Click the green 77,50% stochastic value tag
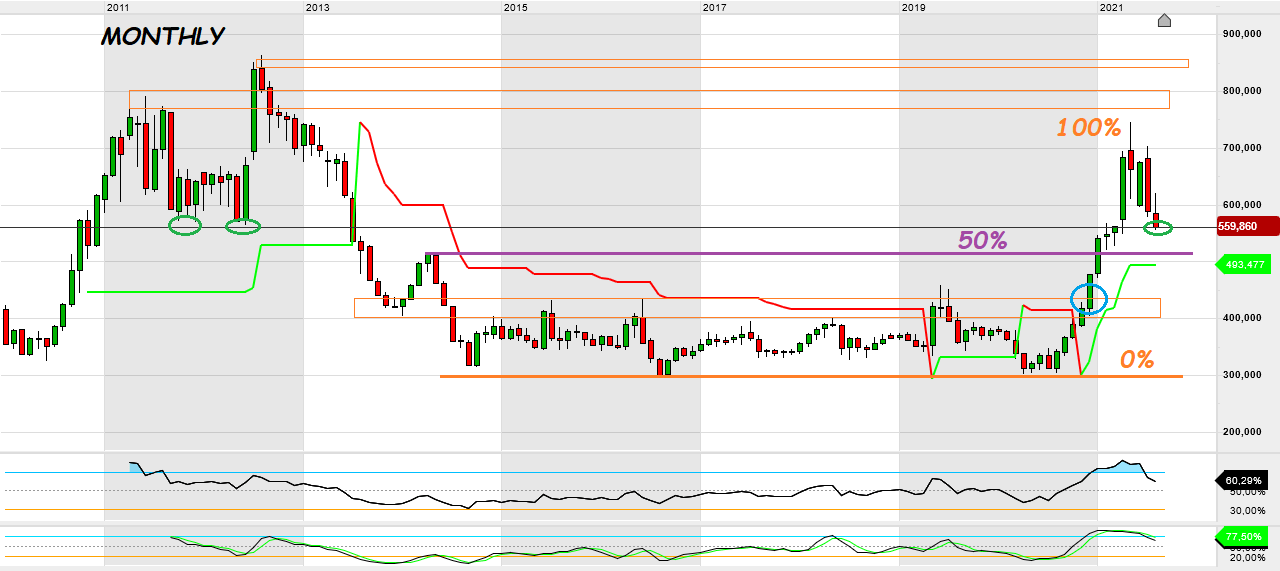The height and width of the screenshot is (571, 1280). click(1247, 538)
